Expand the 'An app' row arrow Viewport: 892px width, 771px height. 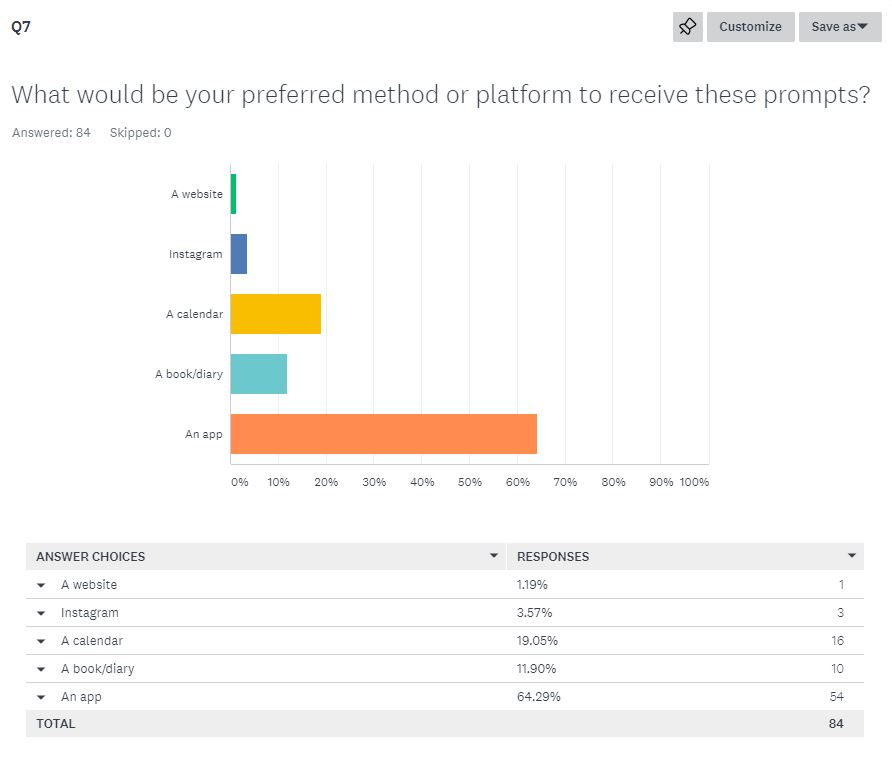point(41,697)
